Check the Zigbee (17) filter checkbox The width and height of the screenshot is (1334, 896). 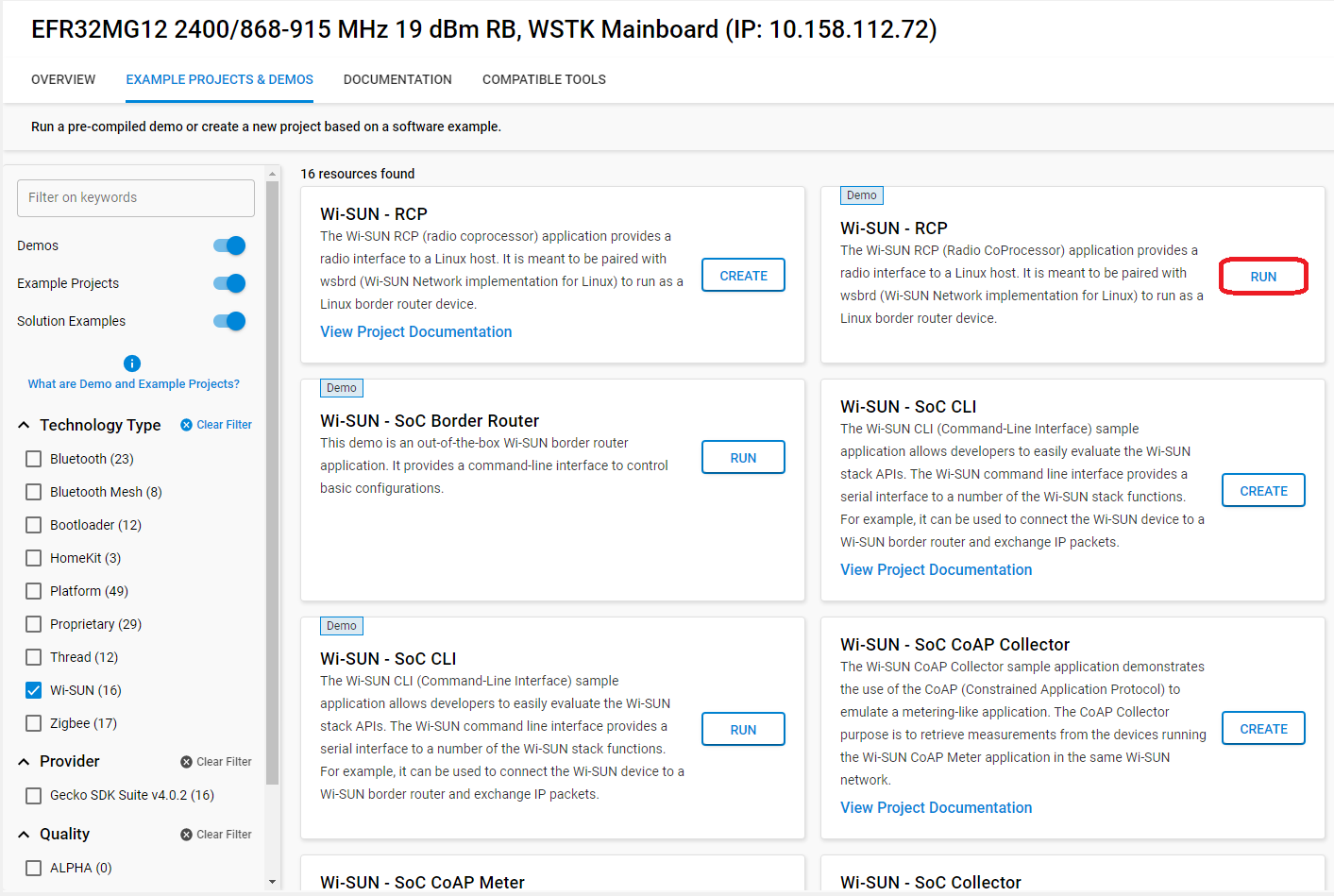[33, 722]
